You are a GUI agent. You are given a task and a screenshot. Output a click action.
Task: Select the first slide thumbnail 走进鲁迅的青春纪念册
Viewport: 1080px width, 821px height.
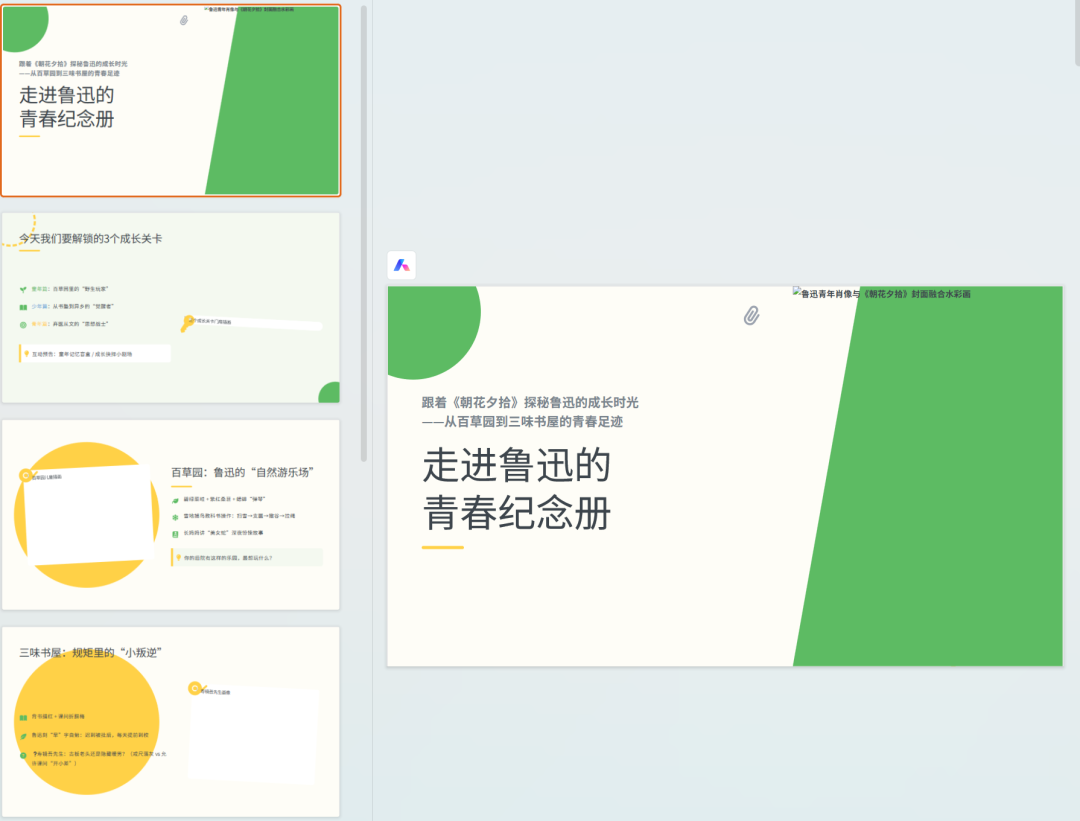tap(170, 100)
